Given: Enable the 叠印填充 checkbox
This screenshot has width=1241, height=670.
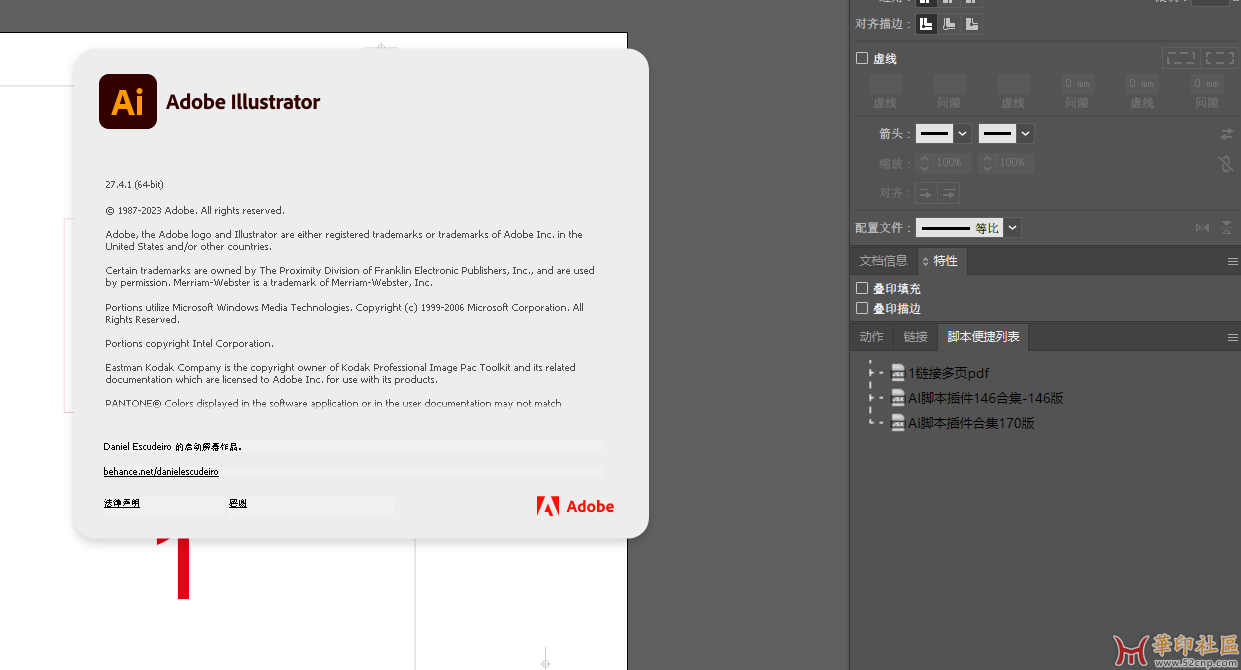Looking at the screenshot, I should click(862, 288).
